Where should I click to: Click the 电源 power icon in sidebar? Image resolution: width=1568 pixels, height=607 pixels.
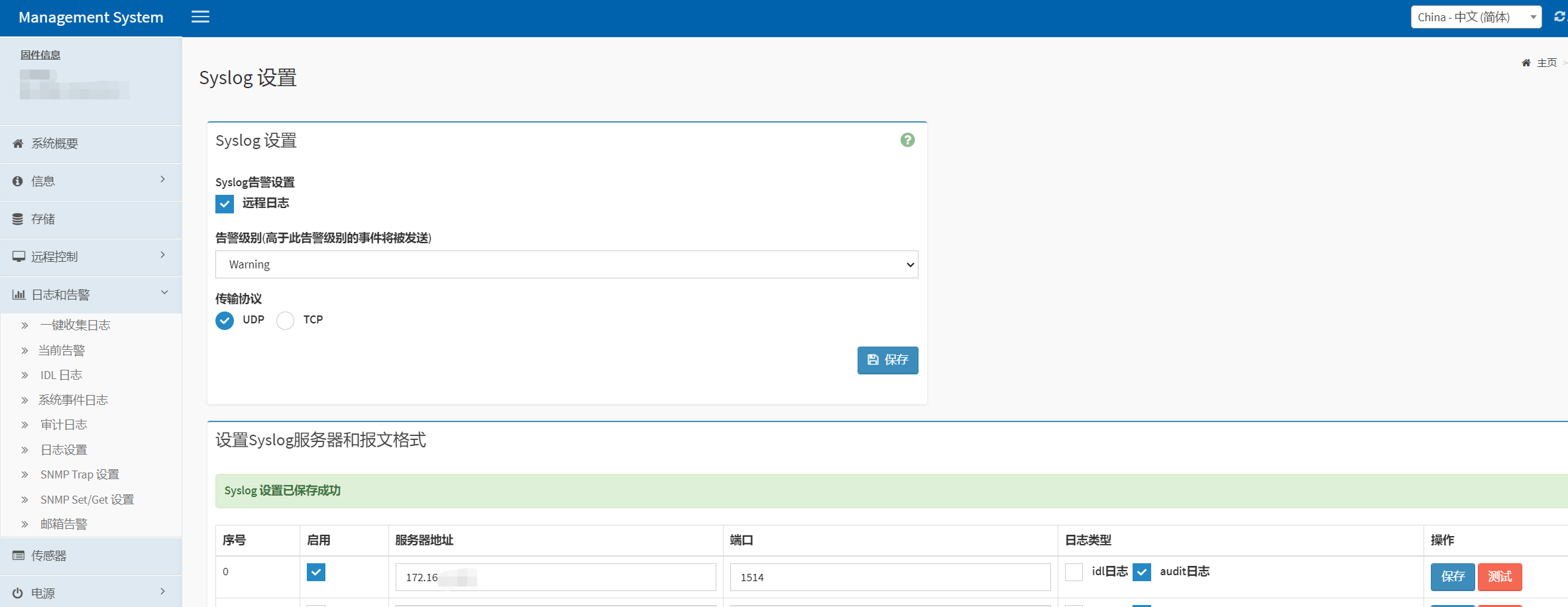coord(18,592)
